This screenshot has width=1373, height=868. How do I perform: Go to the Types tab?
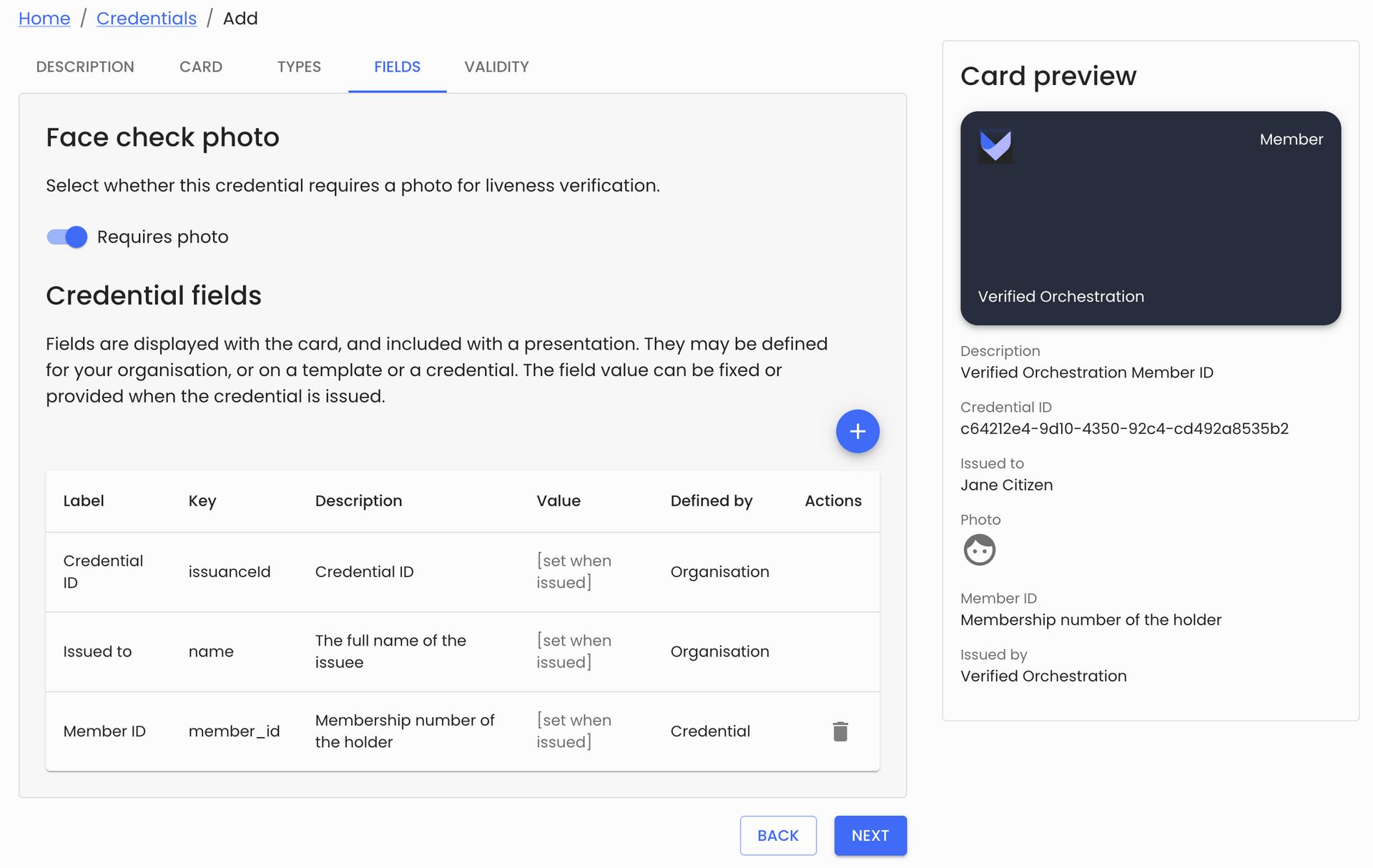(299, 66)
